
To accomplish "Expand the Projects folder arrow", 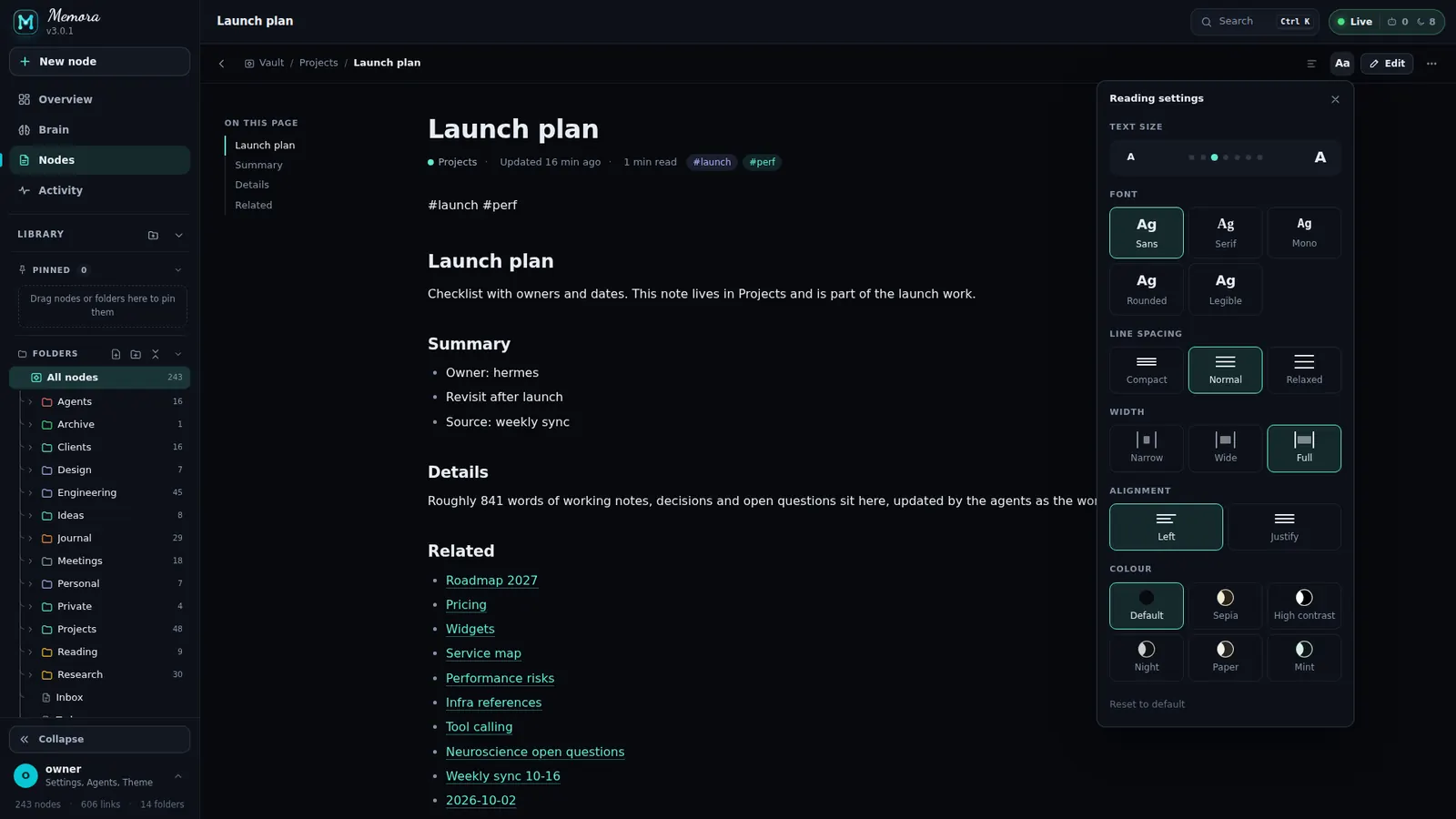I will pyautogui.click(x=30, y=630).
